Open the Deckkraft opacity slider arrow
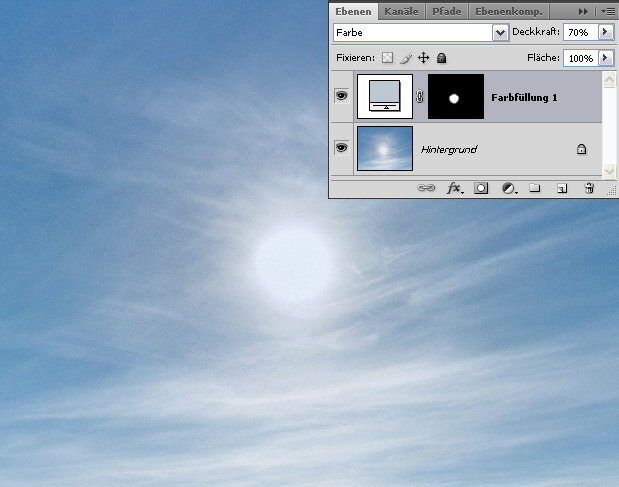Image resolution: width=619 pixels, height=487 pixels. (x=605, y=33)
